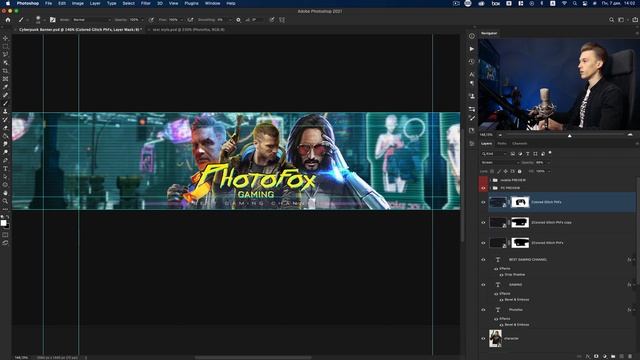Screen dimensions: 640x360
Task: Collapse effects of GAMING text layer
Action: coord(633,284)
